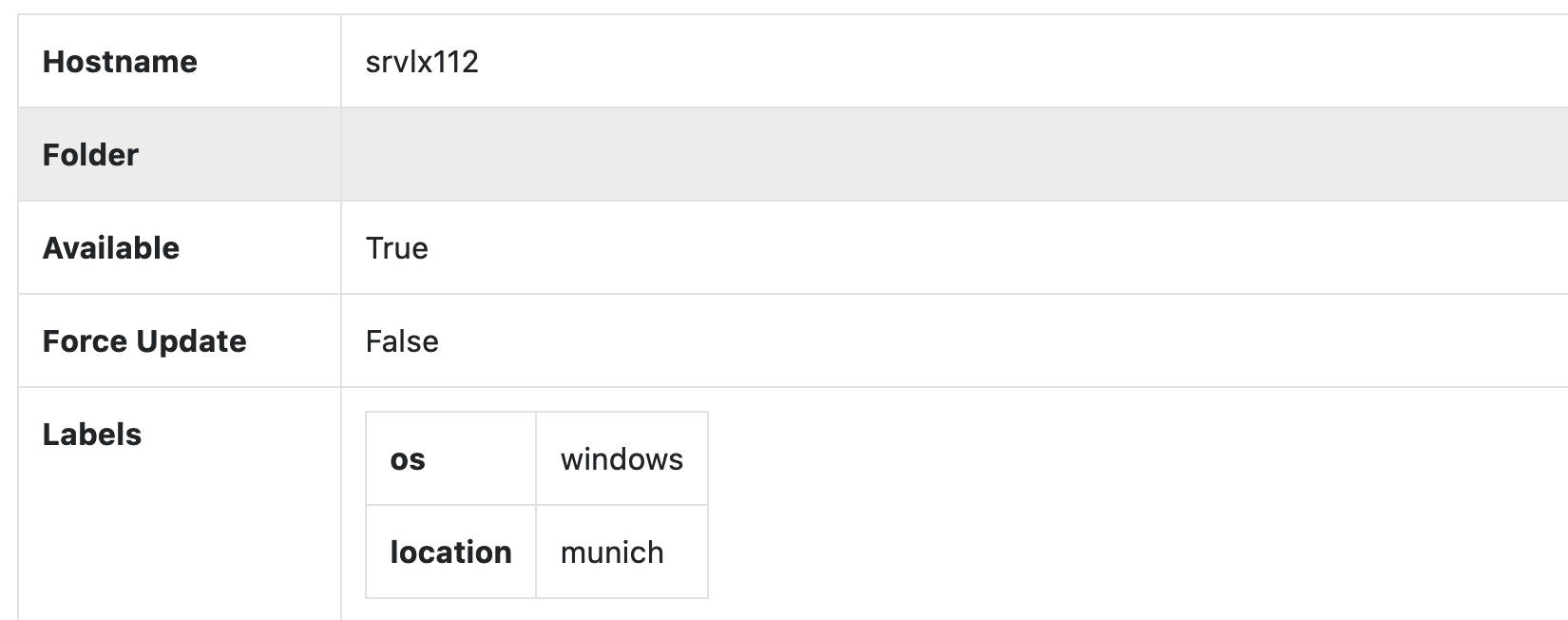Click the "Hostname" field label
The width and height of the screenshot is (1568, 620).
coord(120,62)
